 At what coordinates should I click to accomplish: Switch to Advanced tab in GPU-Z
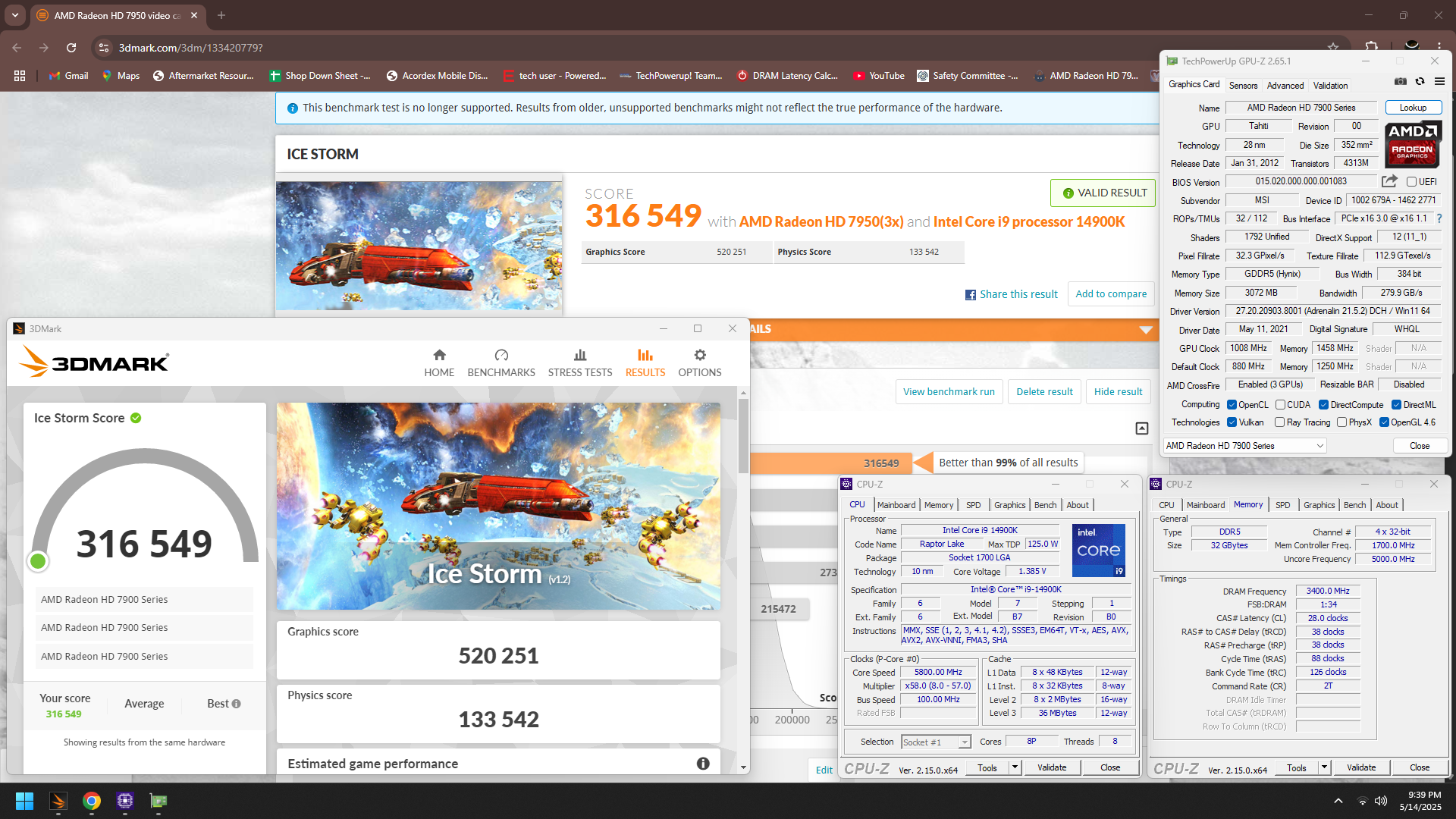point(1285,86)
